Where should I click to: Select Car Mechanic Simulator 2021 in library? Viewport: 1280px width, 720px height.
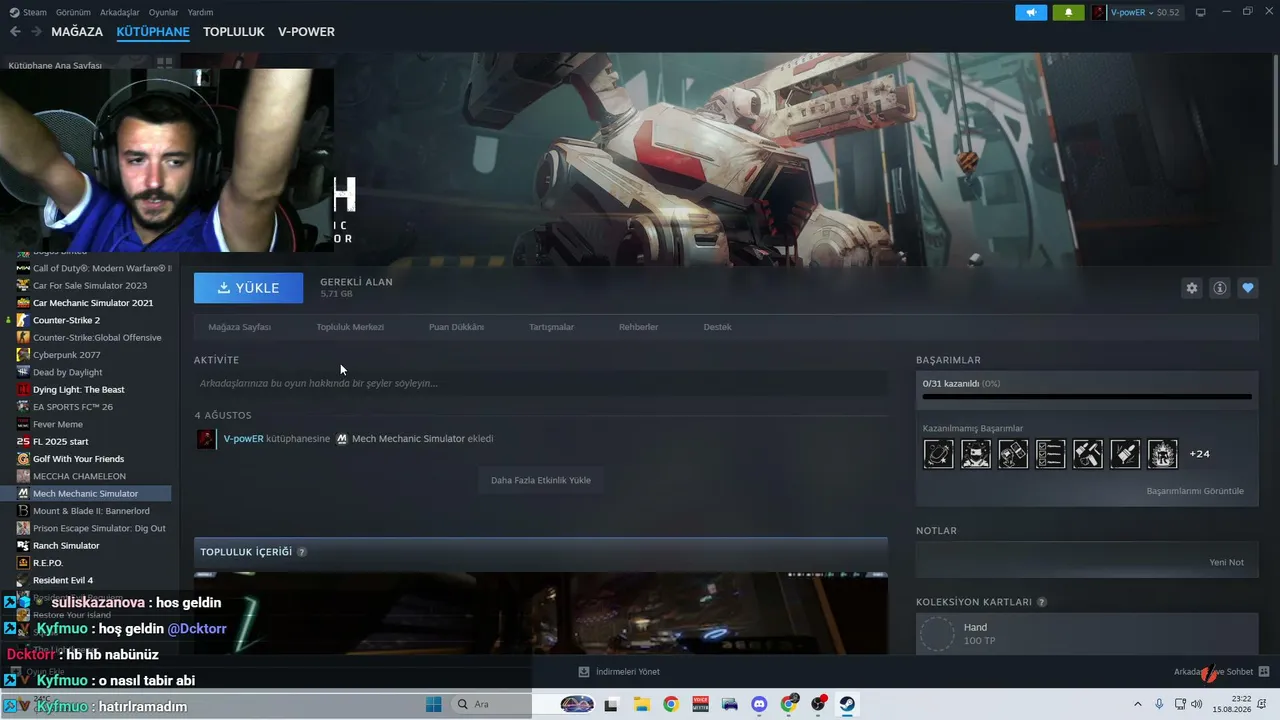(x=93, y=303)
